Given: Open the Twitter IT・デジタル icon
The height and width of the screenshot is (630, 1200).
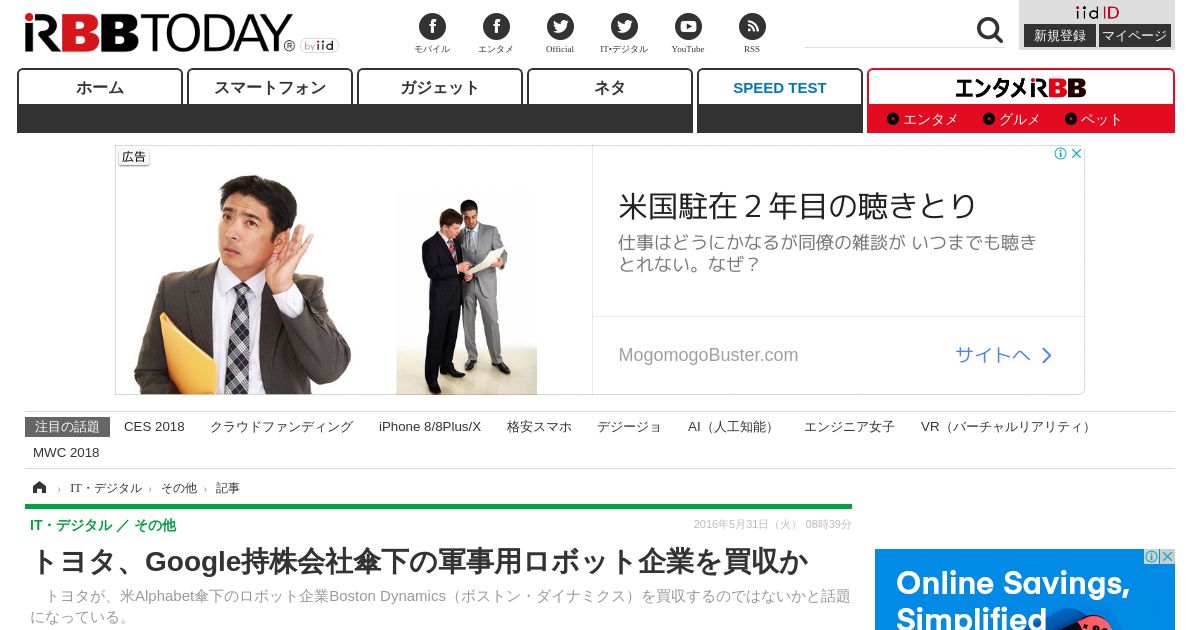Looking at the screenshot, I should point(624,27).
